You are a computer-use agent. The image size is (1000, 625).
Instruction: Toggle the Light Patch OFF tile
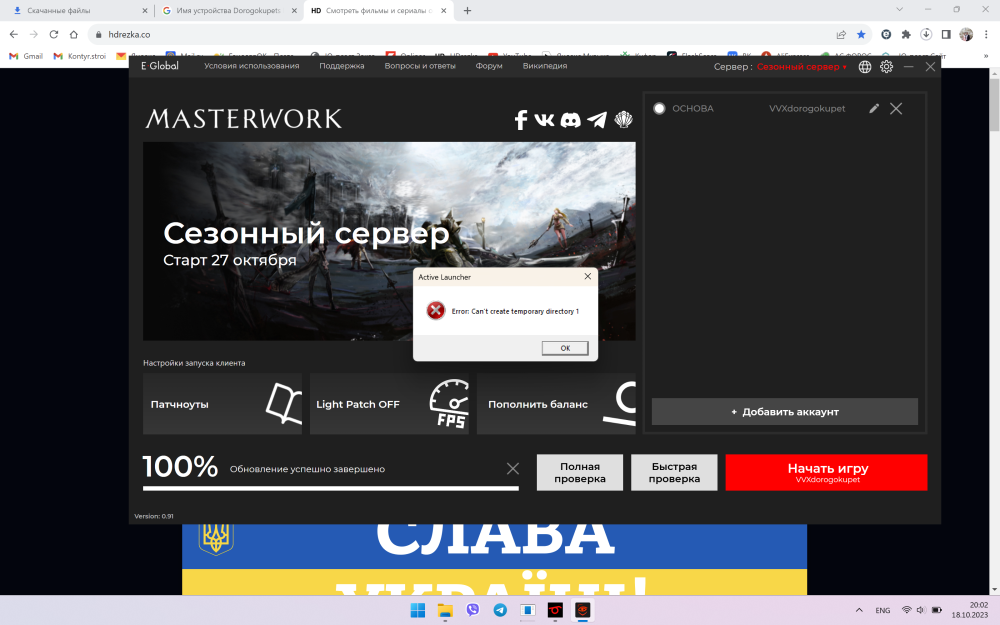pyautogui.click(x=389, y=404)
